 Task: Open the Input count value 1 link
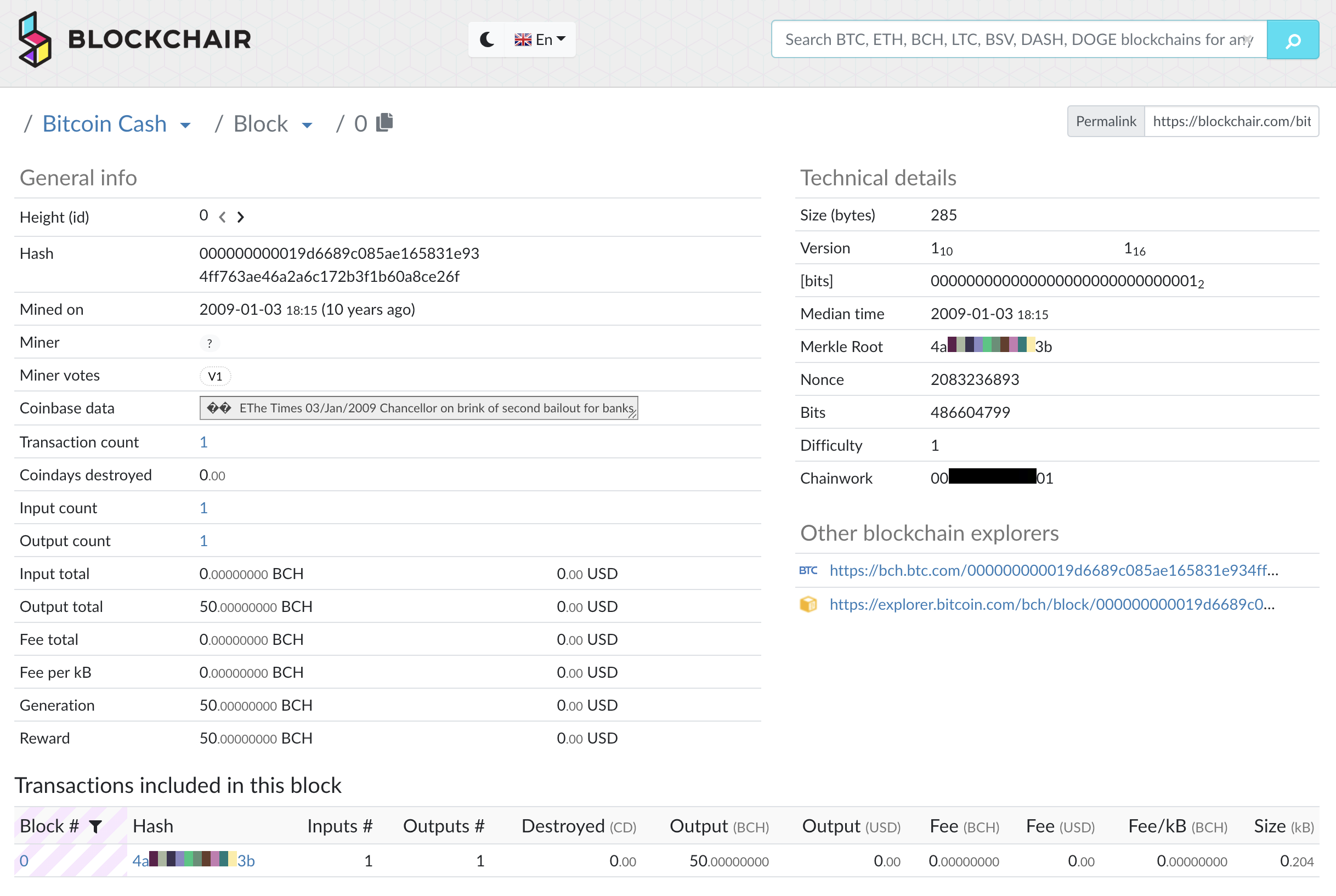tap(203, 507)
